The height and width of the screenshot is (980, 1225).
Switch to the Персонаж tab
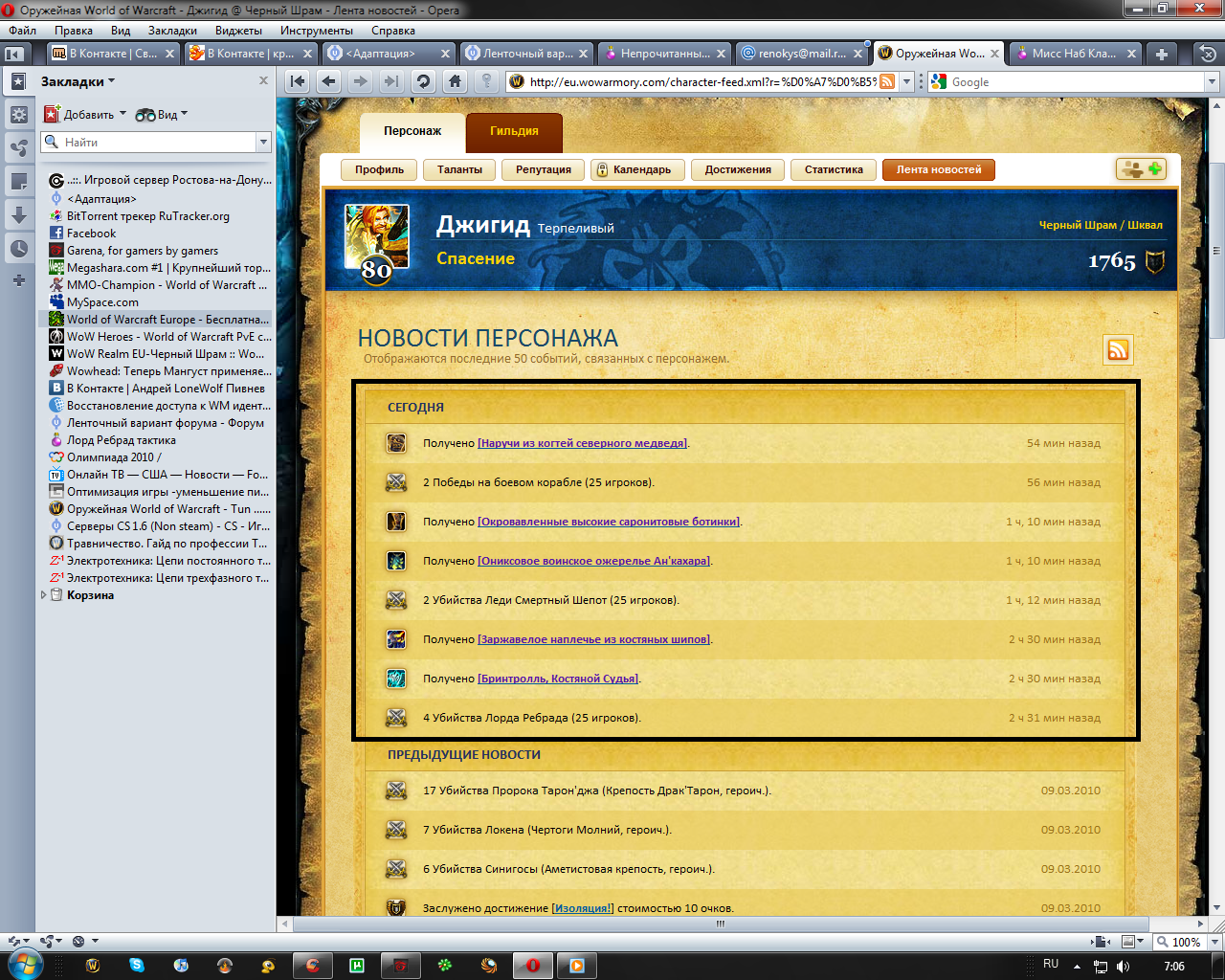pos(412,132)
